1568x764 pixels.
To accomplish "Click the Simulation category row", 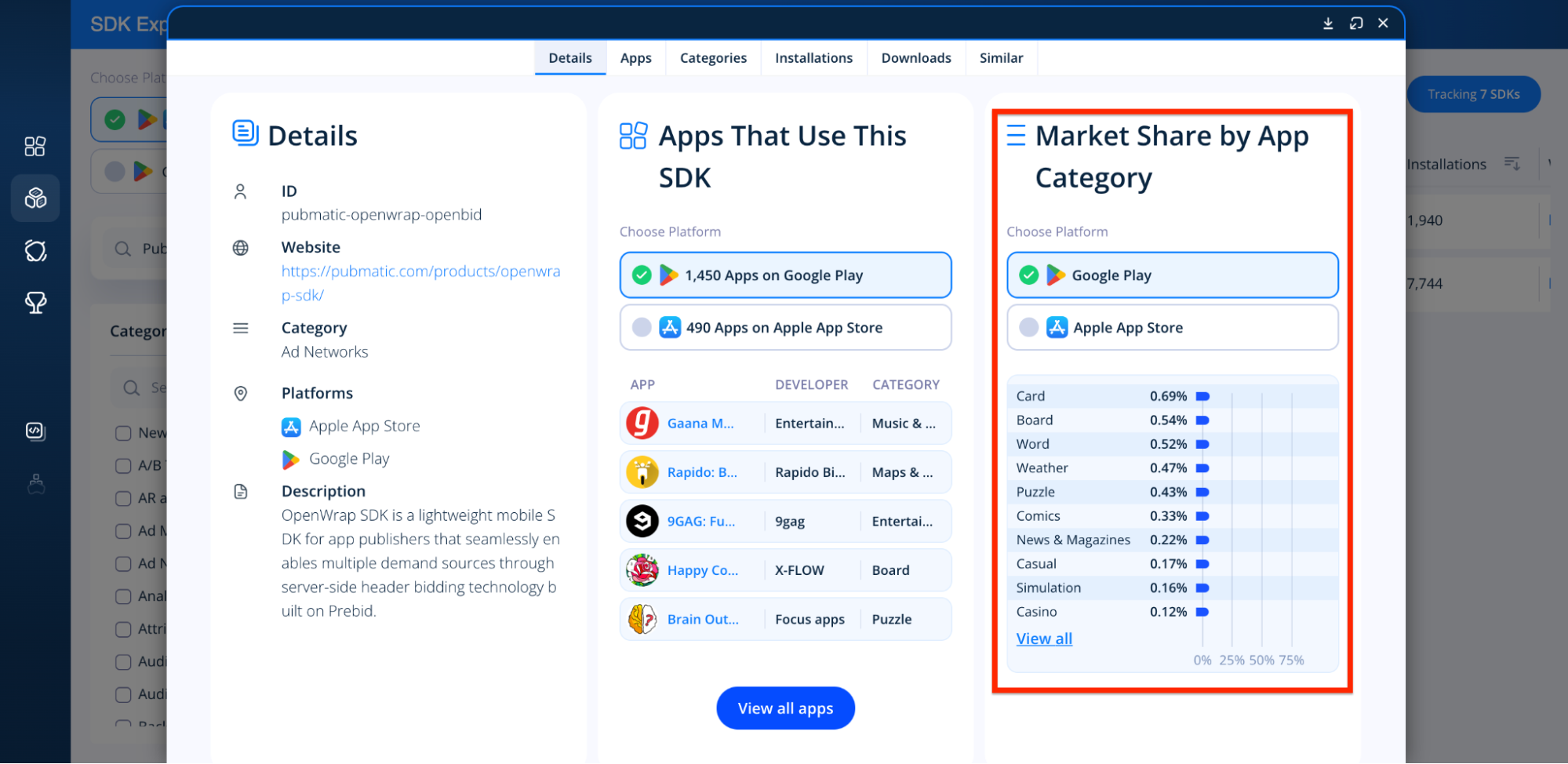I will coord(1173,588).
